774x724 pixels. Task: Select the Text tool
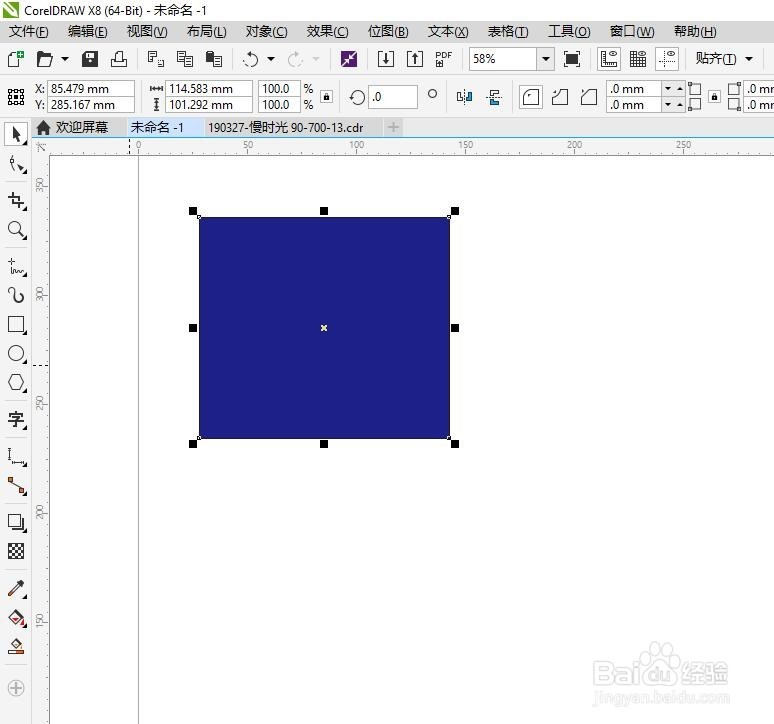(x=17, y=419)
